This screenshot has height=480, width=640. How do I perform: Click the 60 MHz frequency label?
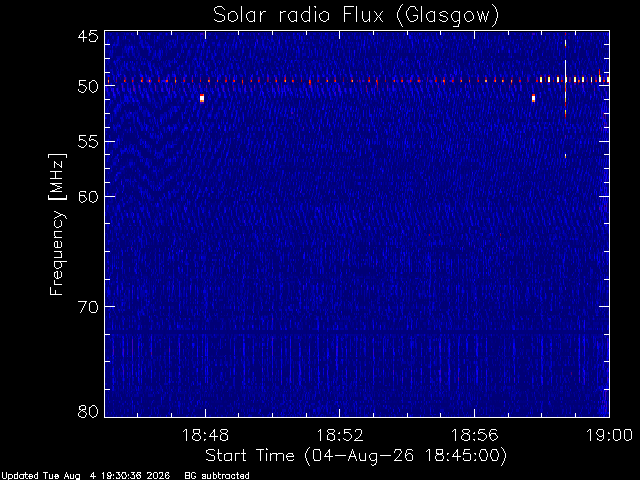88,197
